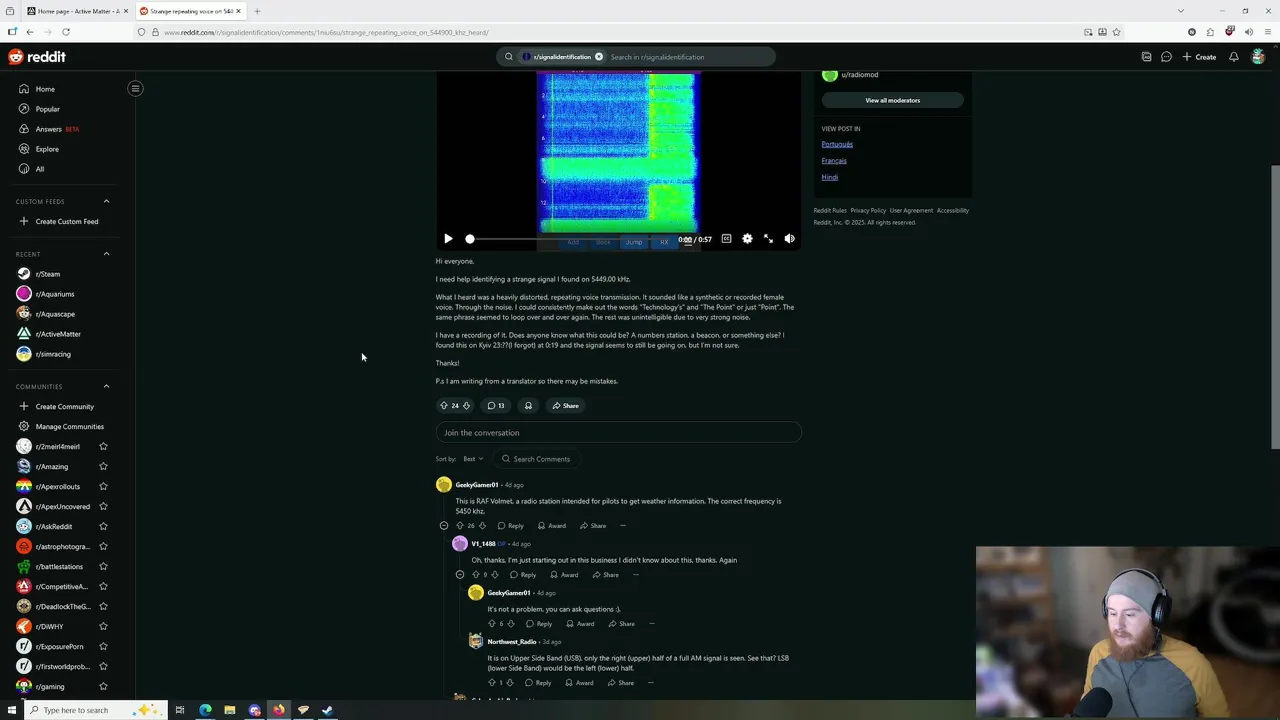The image size is (1280, 720).
Task: Favorite r/DiWHY with star
Action: (103, 626)
